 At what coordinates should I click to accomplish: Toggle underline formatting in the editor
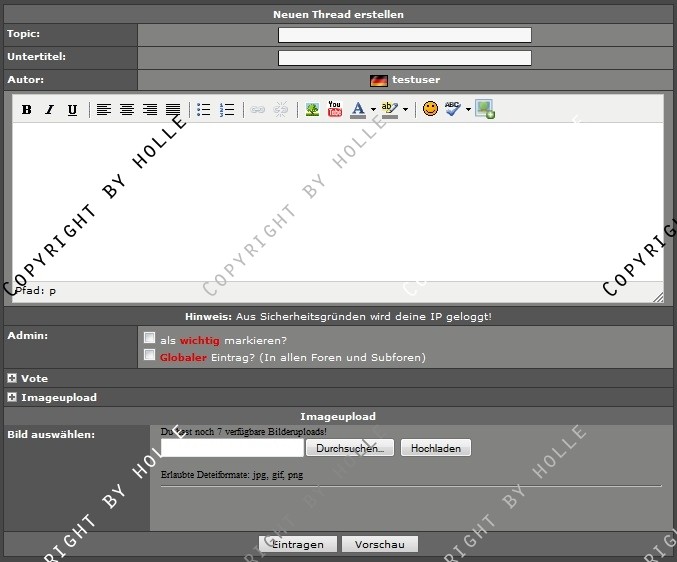(x=73, y=110)
